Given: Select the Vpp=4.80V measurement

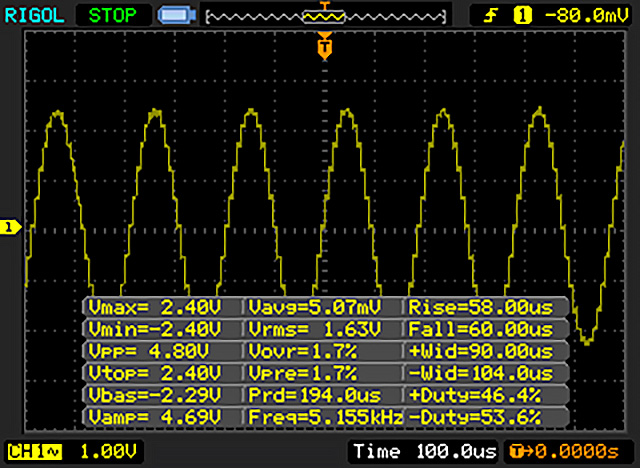Looking at the screenshot, I should coord(163,350).
